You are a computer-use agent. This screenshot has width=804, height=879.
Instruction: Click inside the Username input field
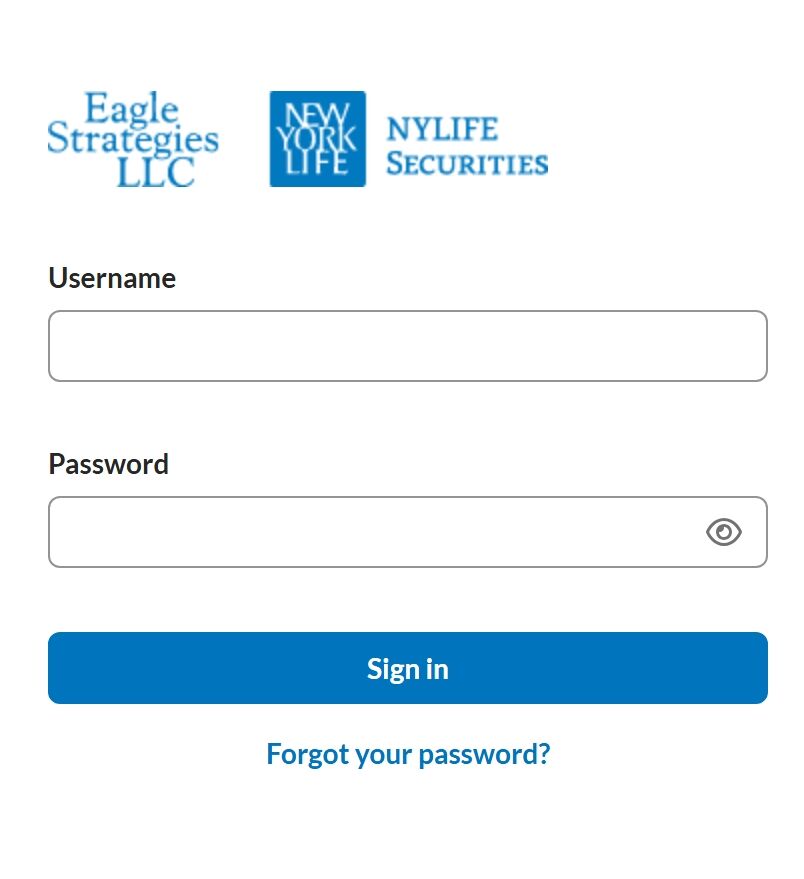pyautogui.click(x=407, y=345)
